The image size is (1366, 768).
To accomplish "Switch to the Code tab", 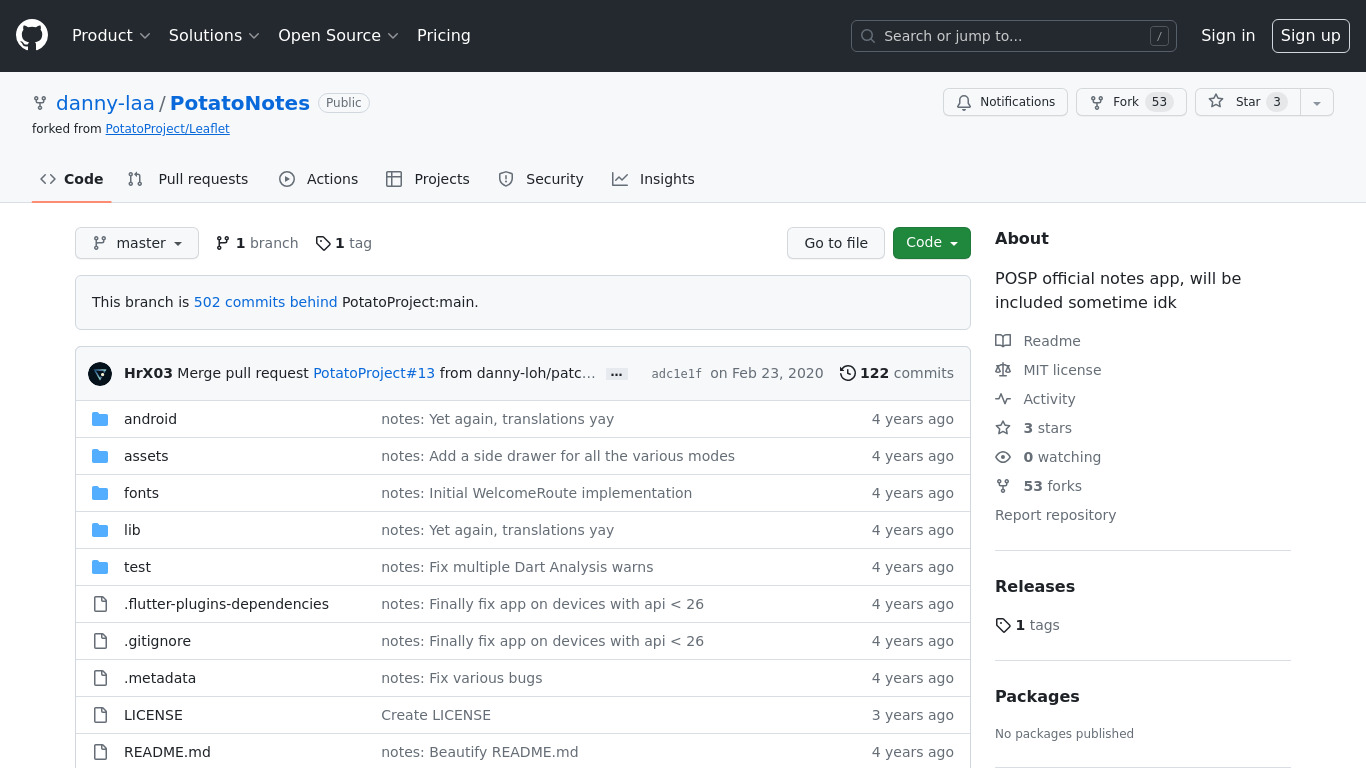I will pyautogui.click(x=72, y=179).
